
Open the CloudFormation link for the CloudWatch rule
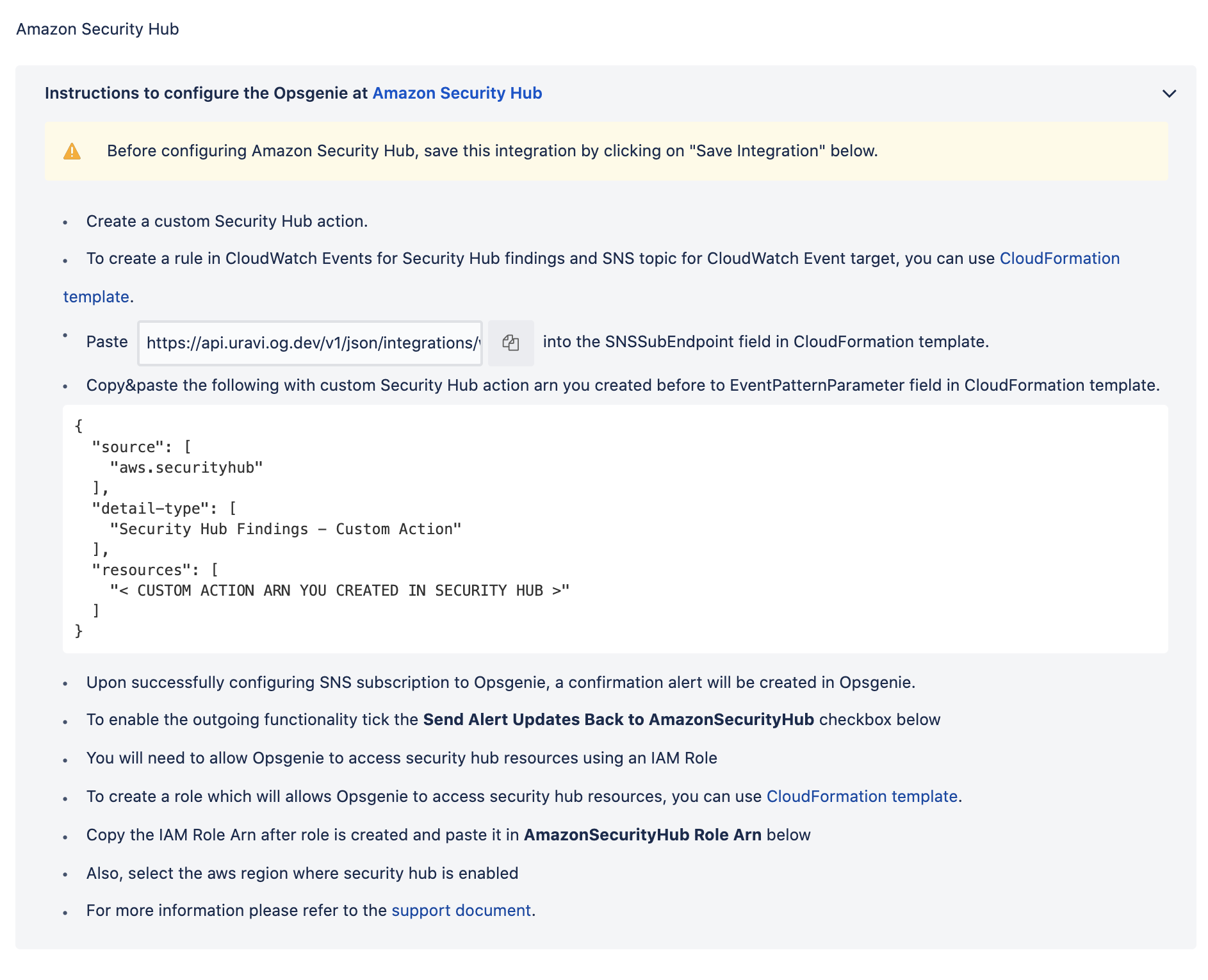(x=1059, y=258)
